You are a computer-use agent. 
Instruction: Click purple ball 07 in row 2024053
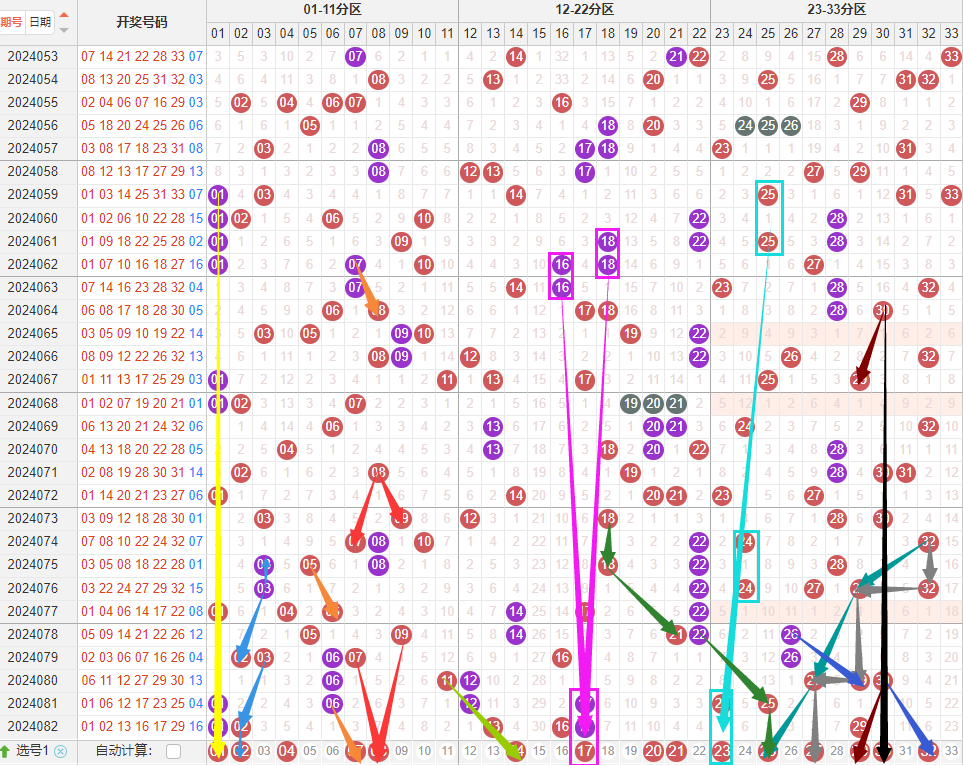[x=355, y=57]
